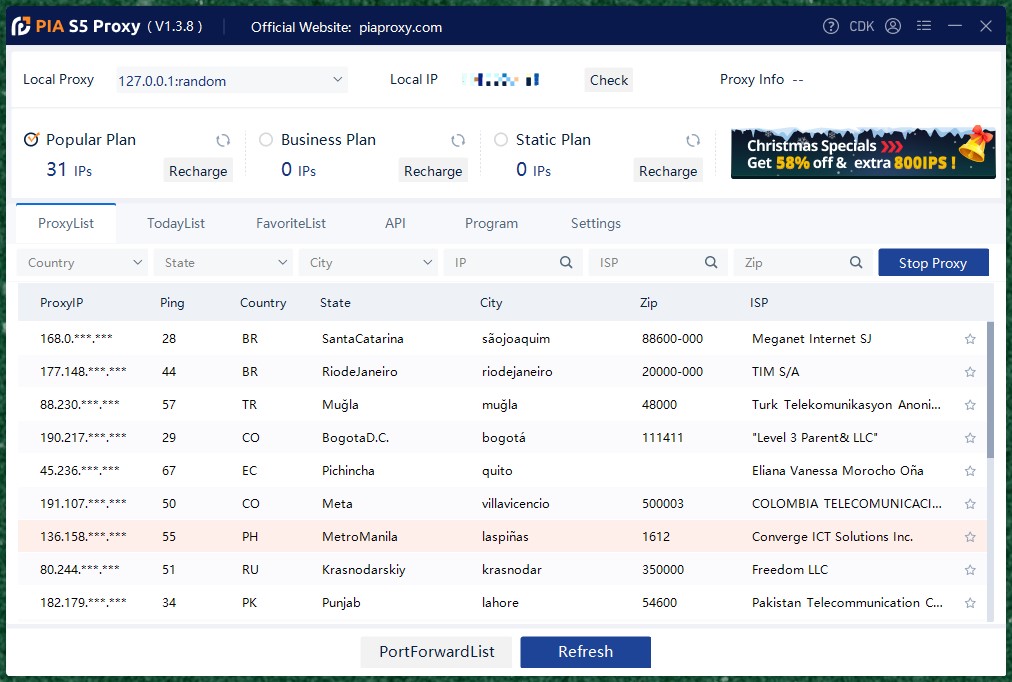
Task: Open the help question mark icon
Action: [x=831, y=26]
